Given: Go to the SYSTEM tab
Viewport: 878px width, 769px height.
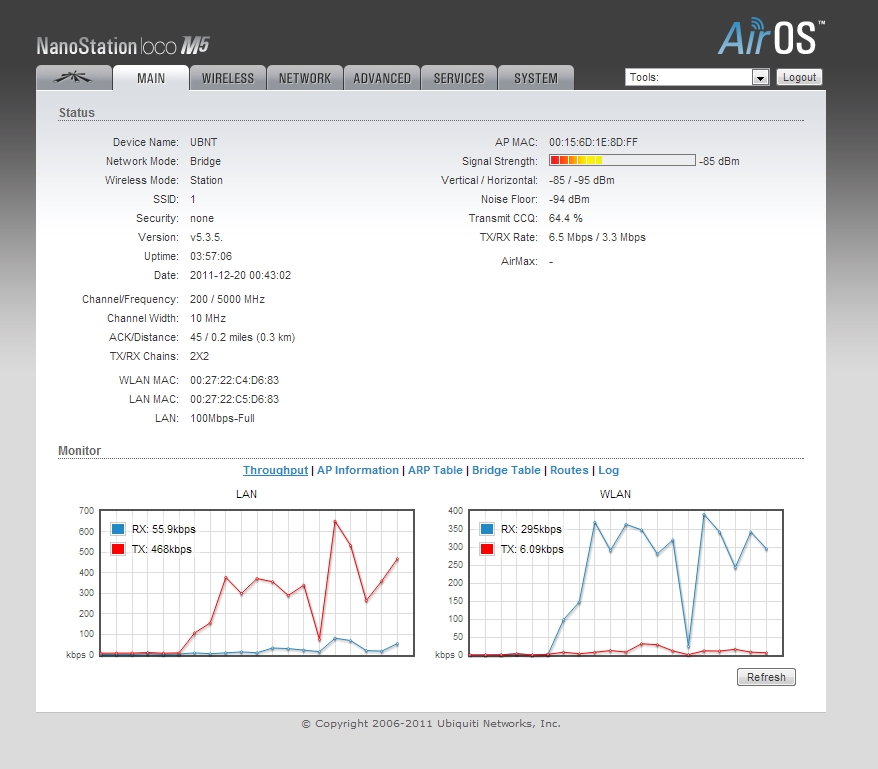Looking at the screenshot, I should click(x=535, y=78).
